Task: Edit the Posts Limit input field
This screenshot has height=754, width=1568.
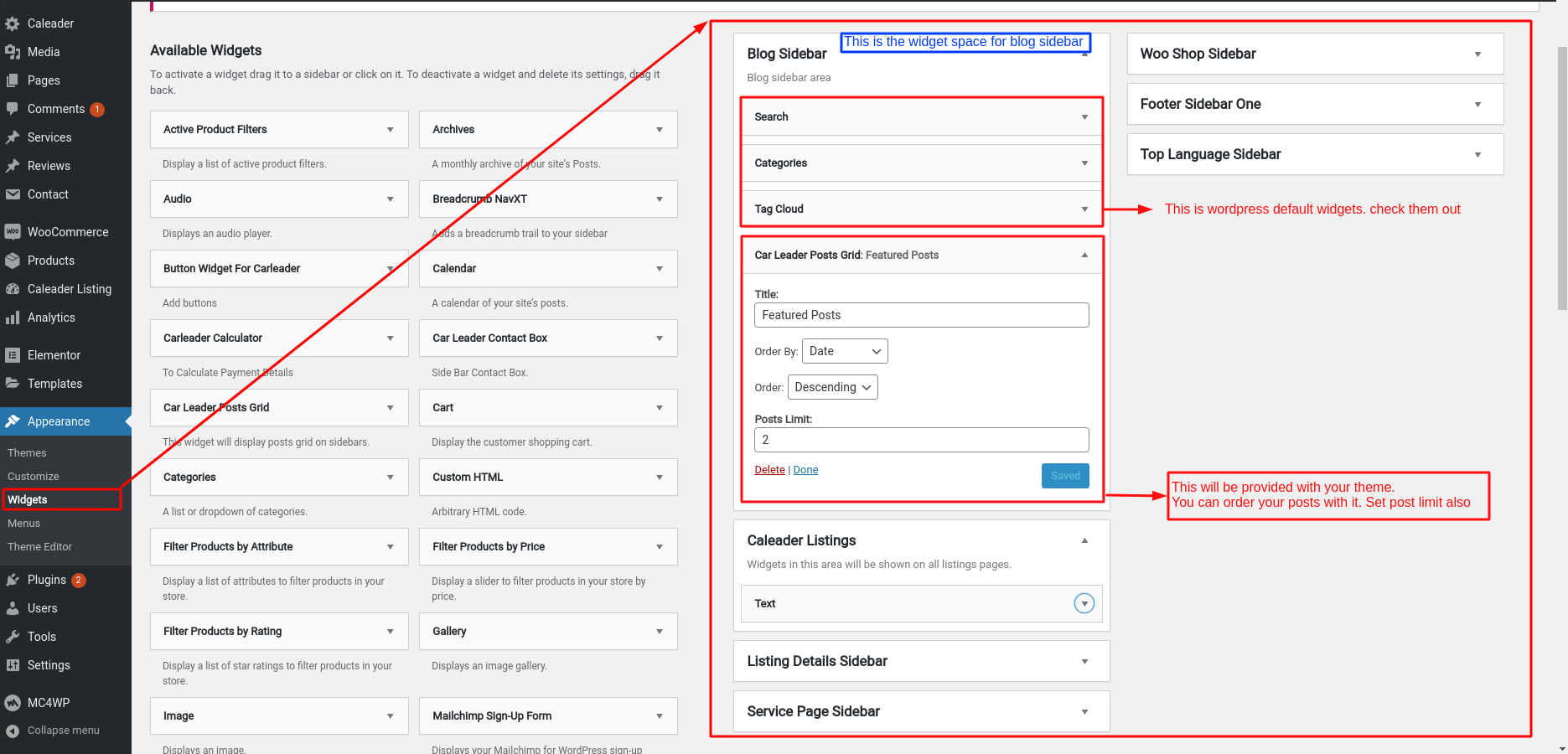Action: [921, 439]
